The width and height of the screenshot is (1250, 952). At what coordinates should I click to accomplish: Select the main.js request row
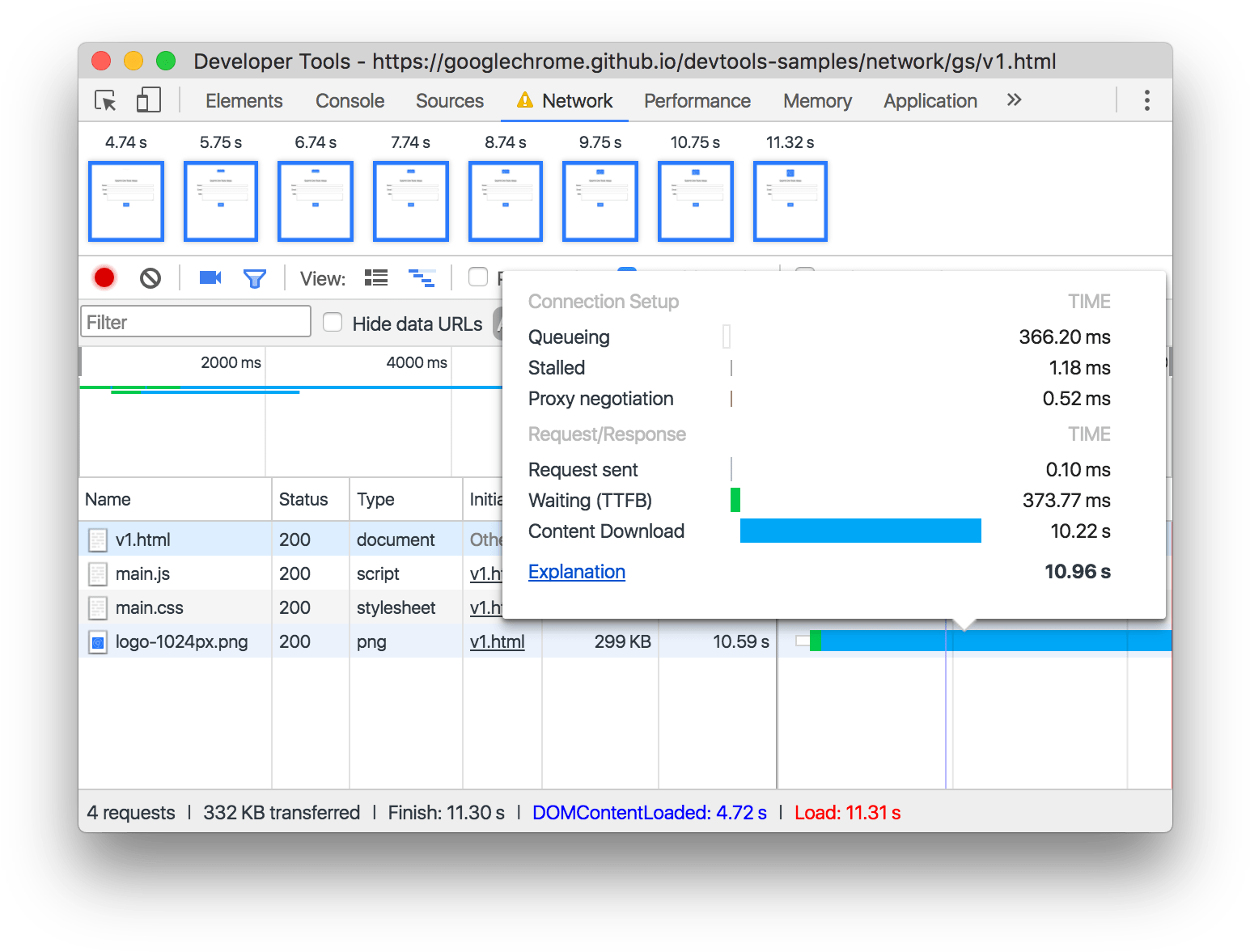(143, 573)
